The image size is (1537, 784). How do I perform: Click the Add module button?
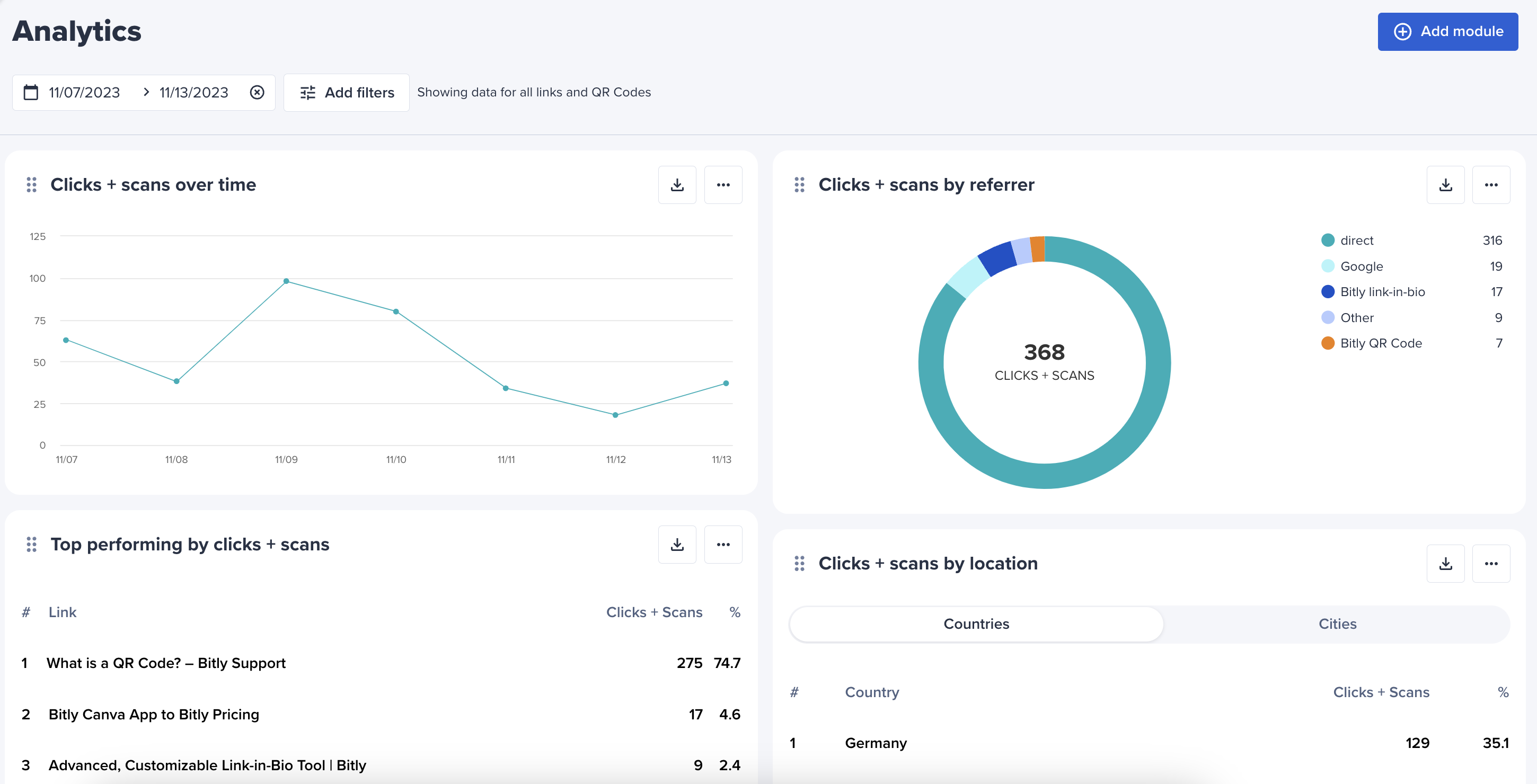1447,32
